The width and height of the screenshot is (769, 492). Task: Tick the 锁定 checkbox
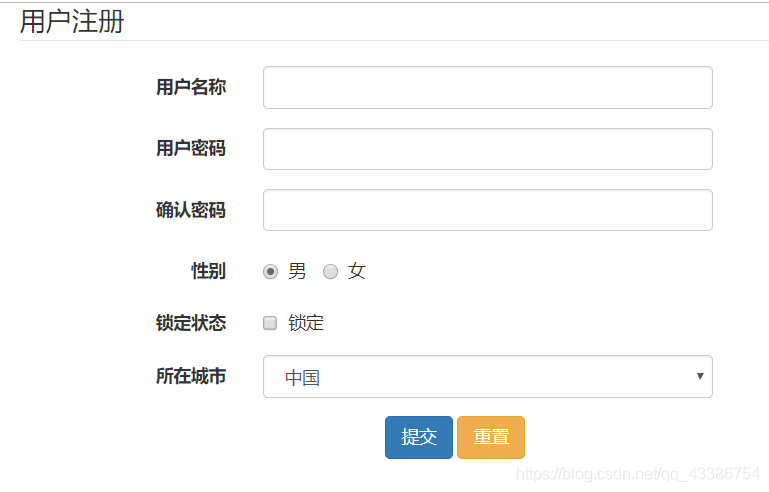(x=270, y=323)
